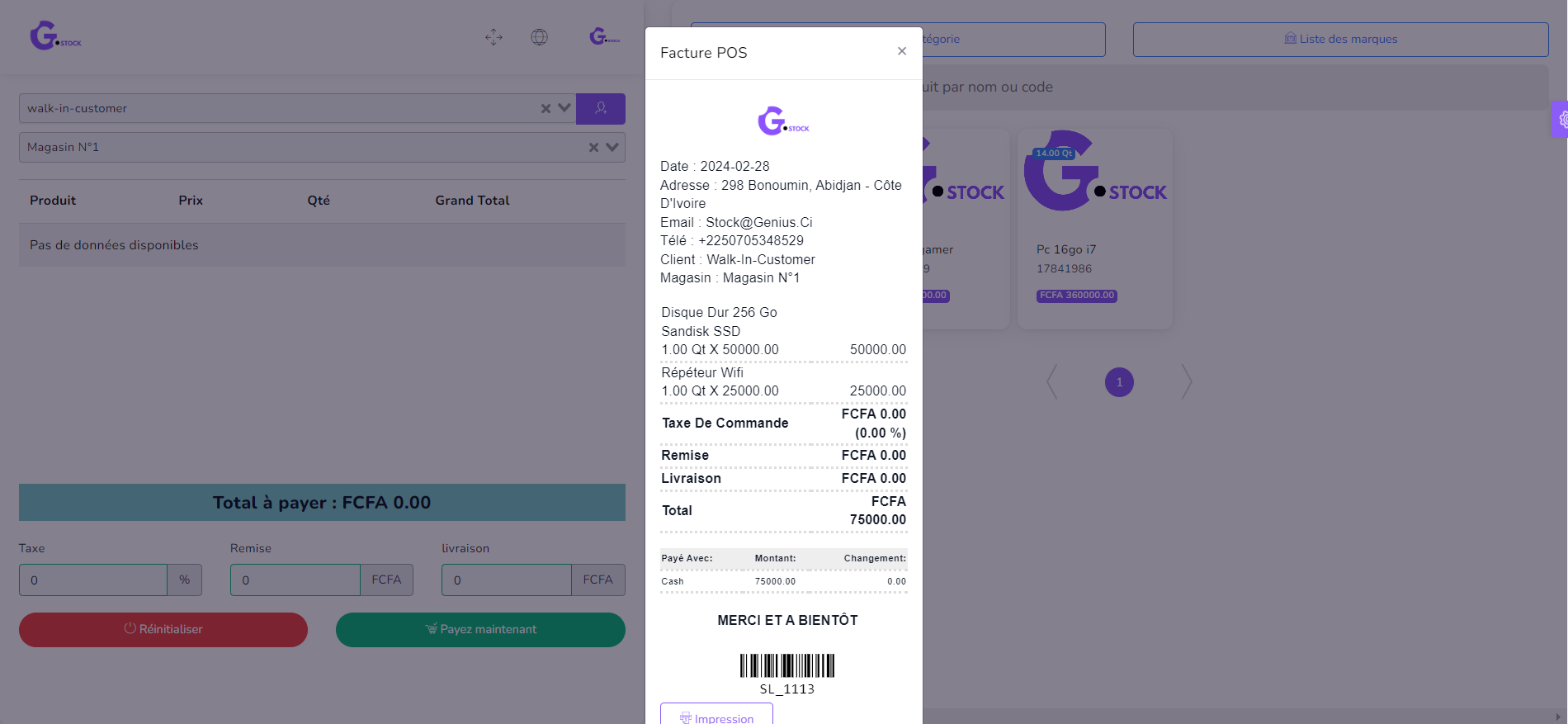Close the Facture POS dialog
Screen dimensions: 1568x724
pyautogui.click(x=901, y=51)
